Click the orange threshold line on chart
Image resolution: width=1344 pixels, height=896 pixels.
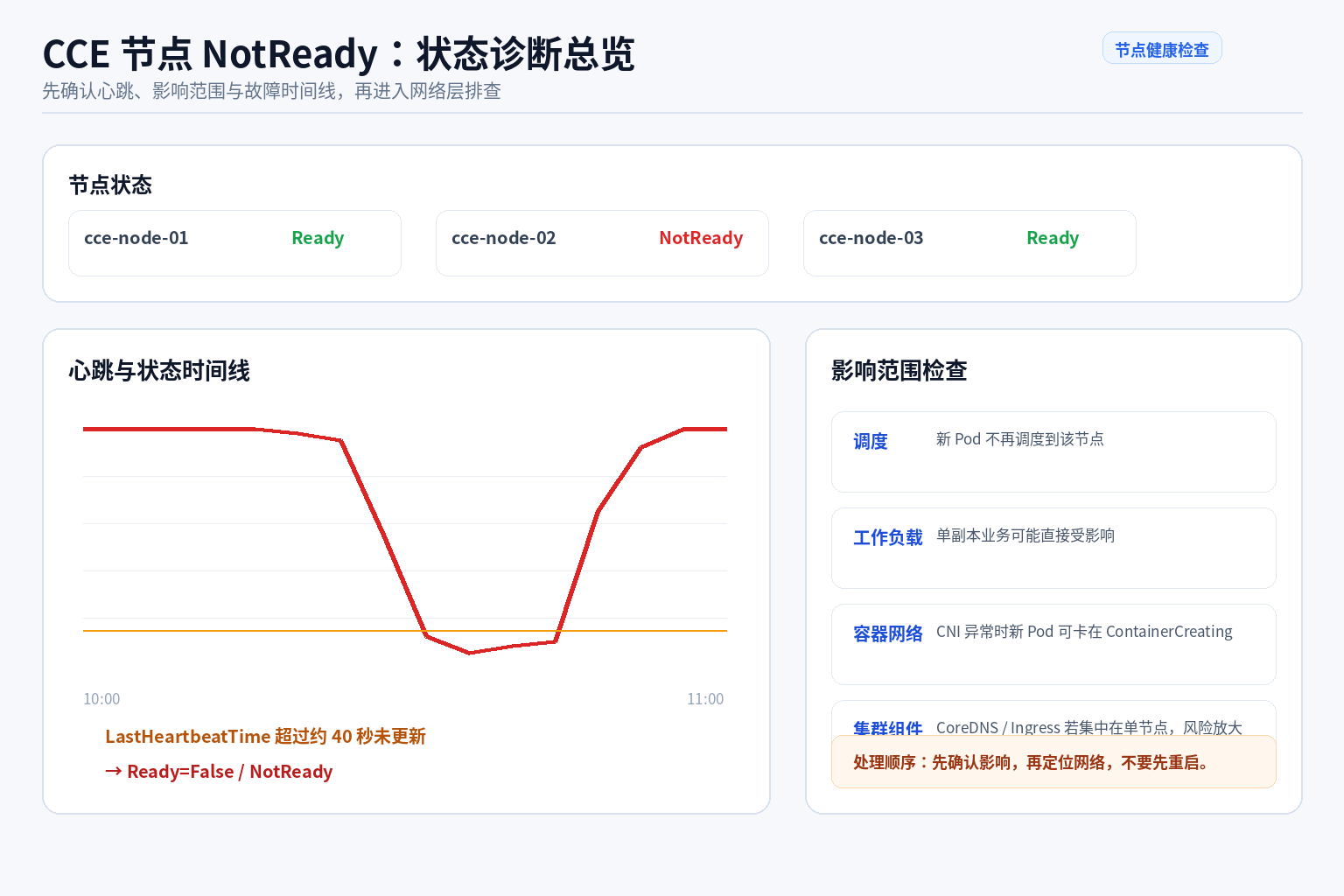(x=262, y=630)
